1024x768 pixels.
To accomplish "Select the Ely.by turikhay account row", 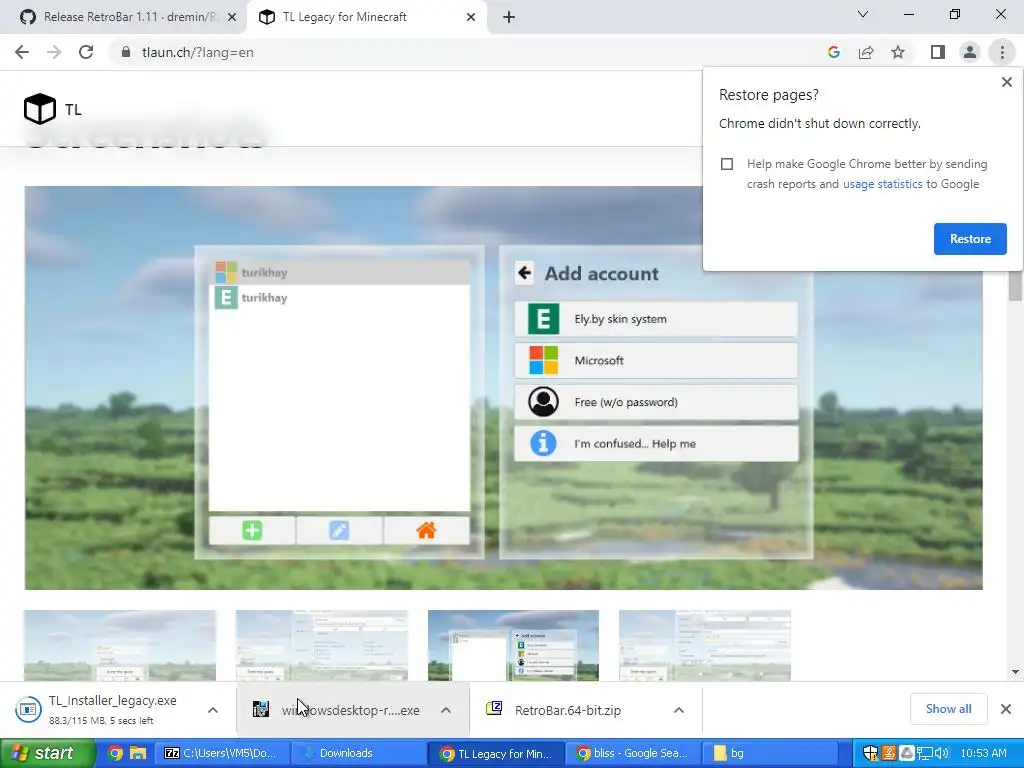I will 340,298.
